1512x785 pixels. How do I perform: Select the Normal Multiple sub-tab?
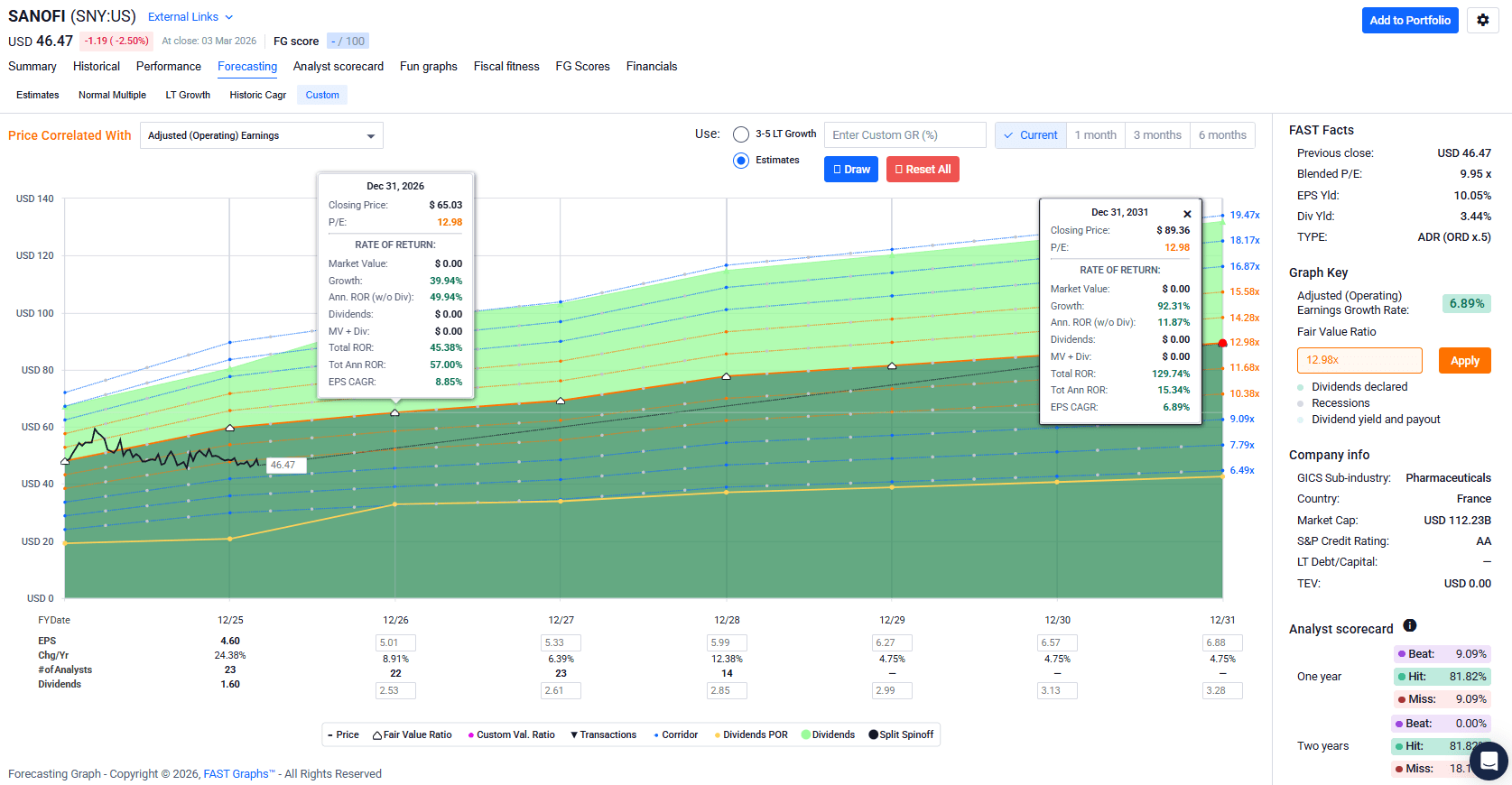[x=112, y=95]
